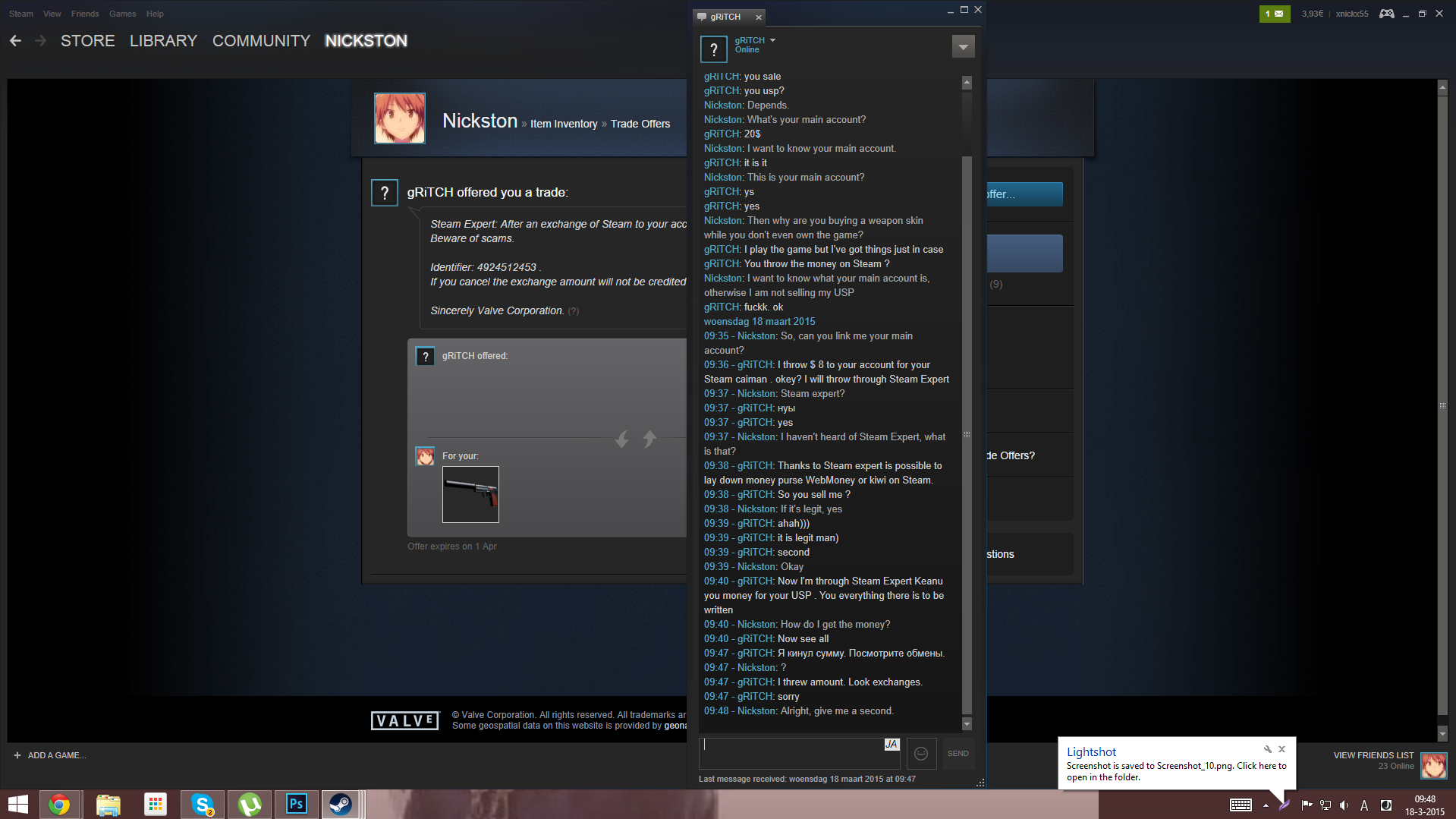Click the small Nickston avatar beside For your
The width and height of the screenshot is (1456, 819).
pos(426,456)
